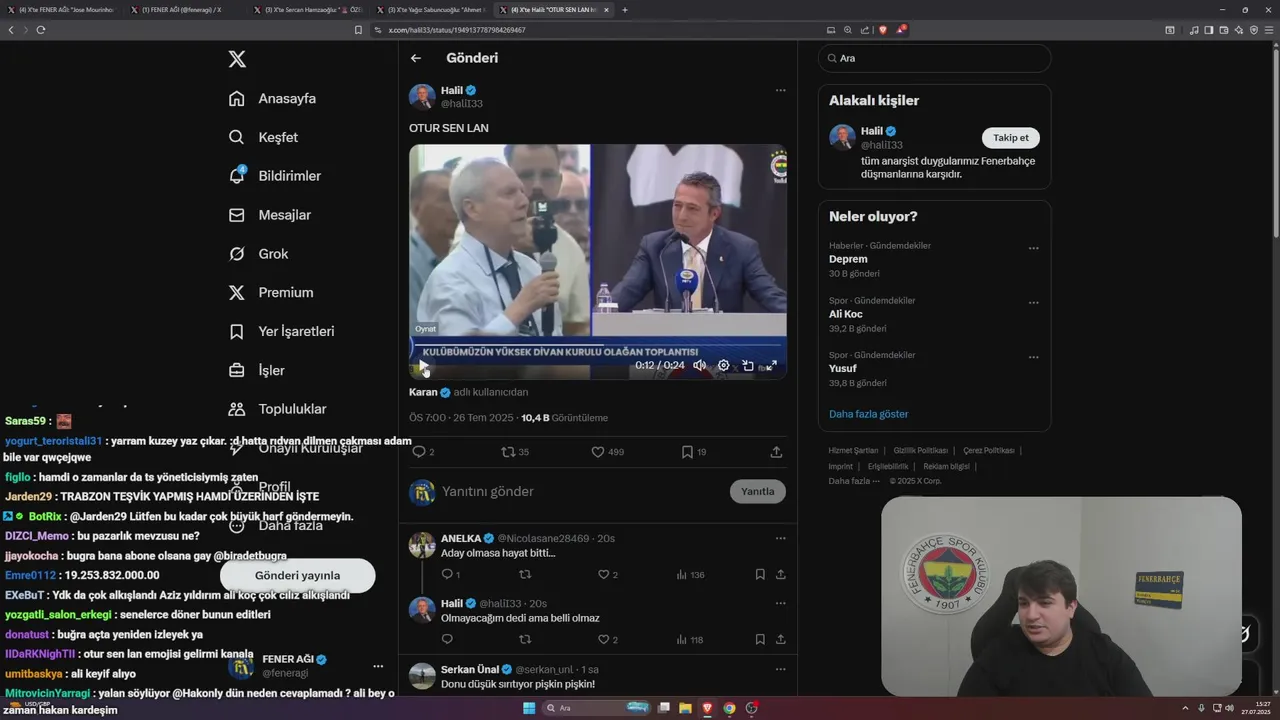Open File Explorer from the taskbar
This screenshot has height=720, width=1280.
[685, 708]
